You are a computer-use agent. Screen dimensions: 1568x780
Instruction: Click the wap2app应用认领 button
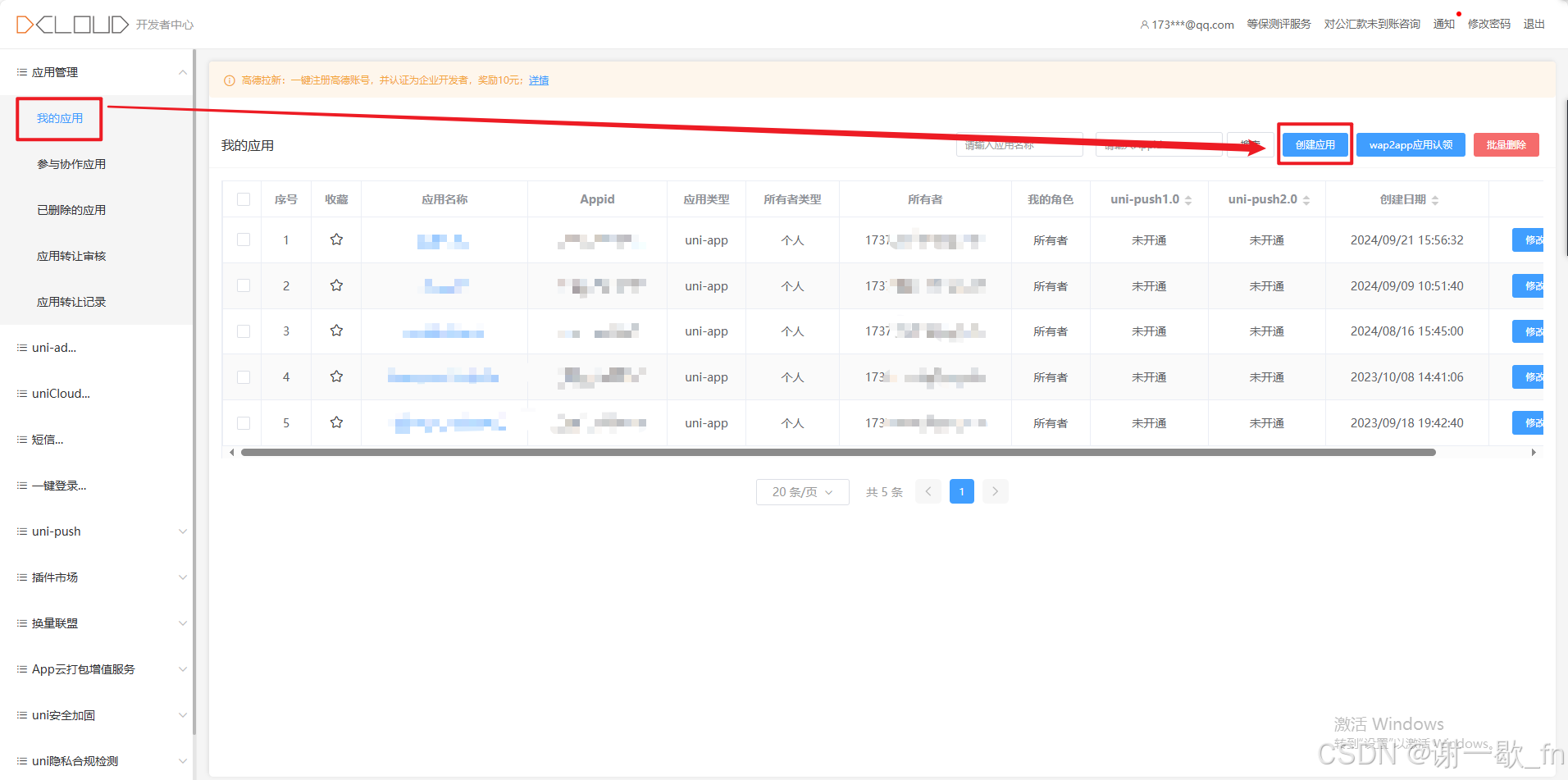click(1411, 144)
